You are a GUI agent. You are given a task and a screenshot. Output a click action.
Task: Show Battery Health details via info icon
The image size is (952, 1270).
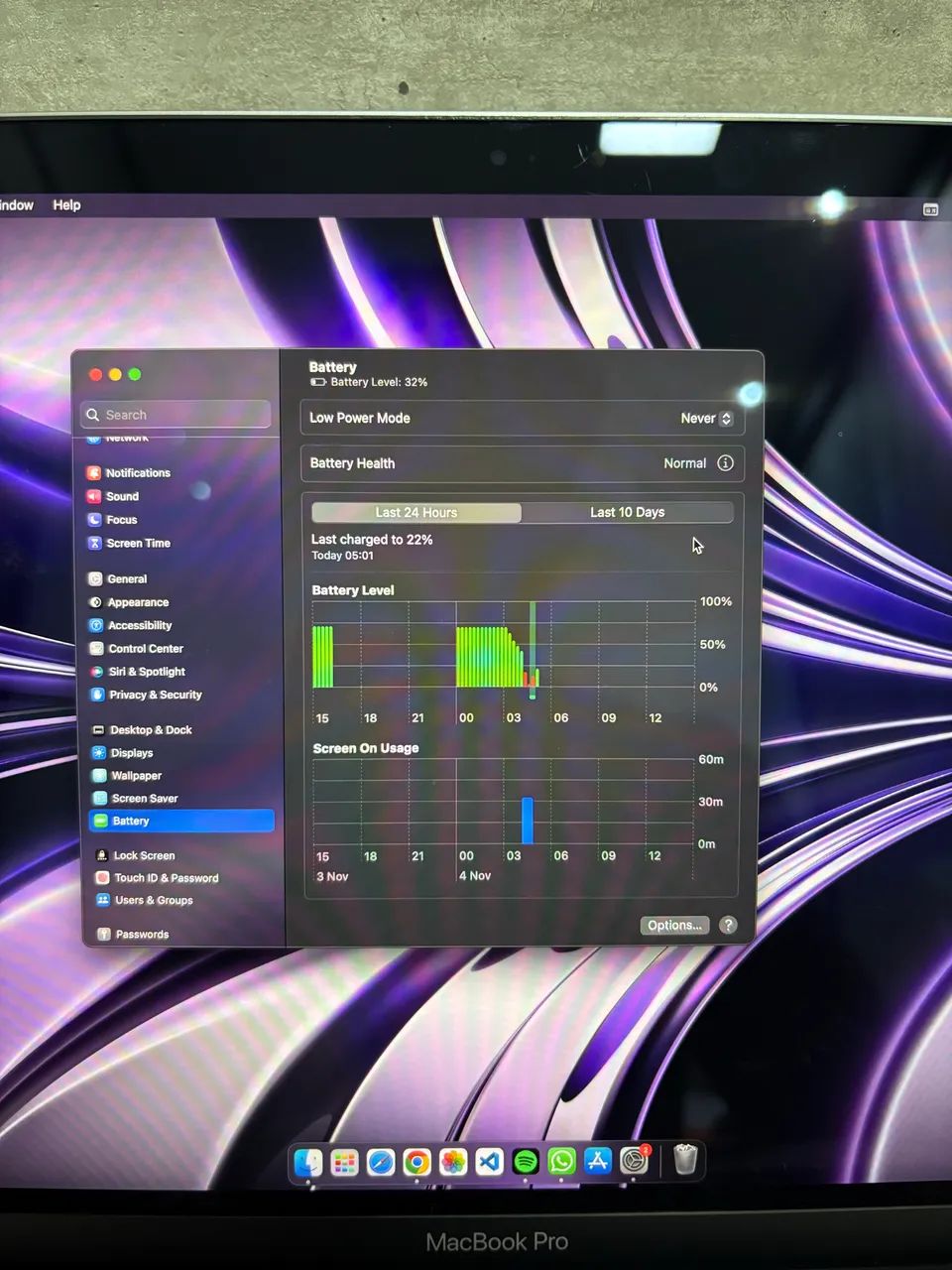tap(725, 463)
